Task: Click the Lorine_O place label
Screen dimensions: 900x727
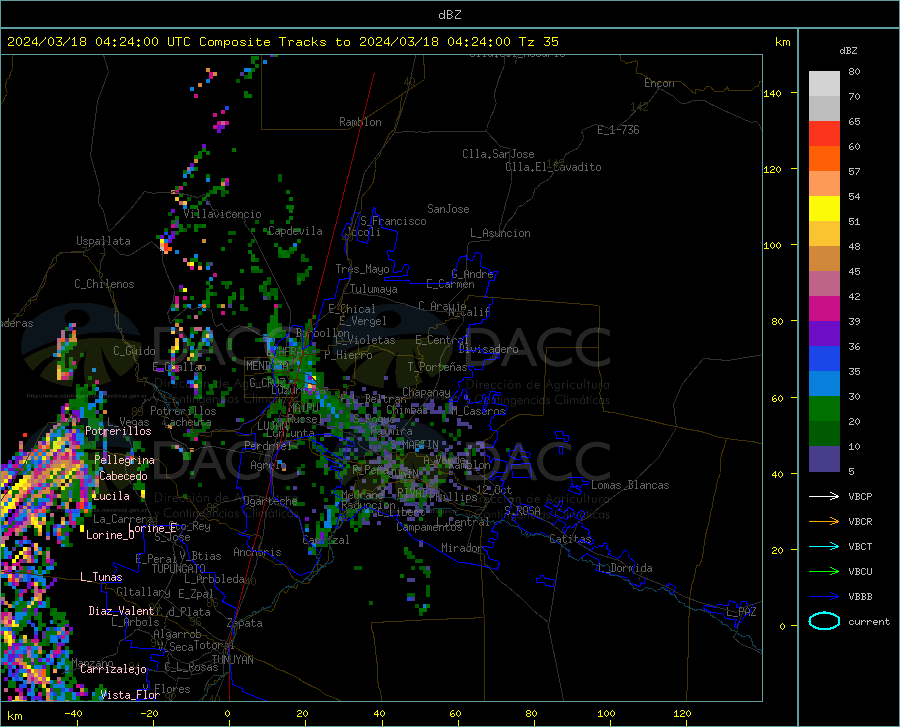Action: click(x=110, y=535)
